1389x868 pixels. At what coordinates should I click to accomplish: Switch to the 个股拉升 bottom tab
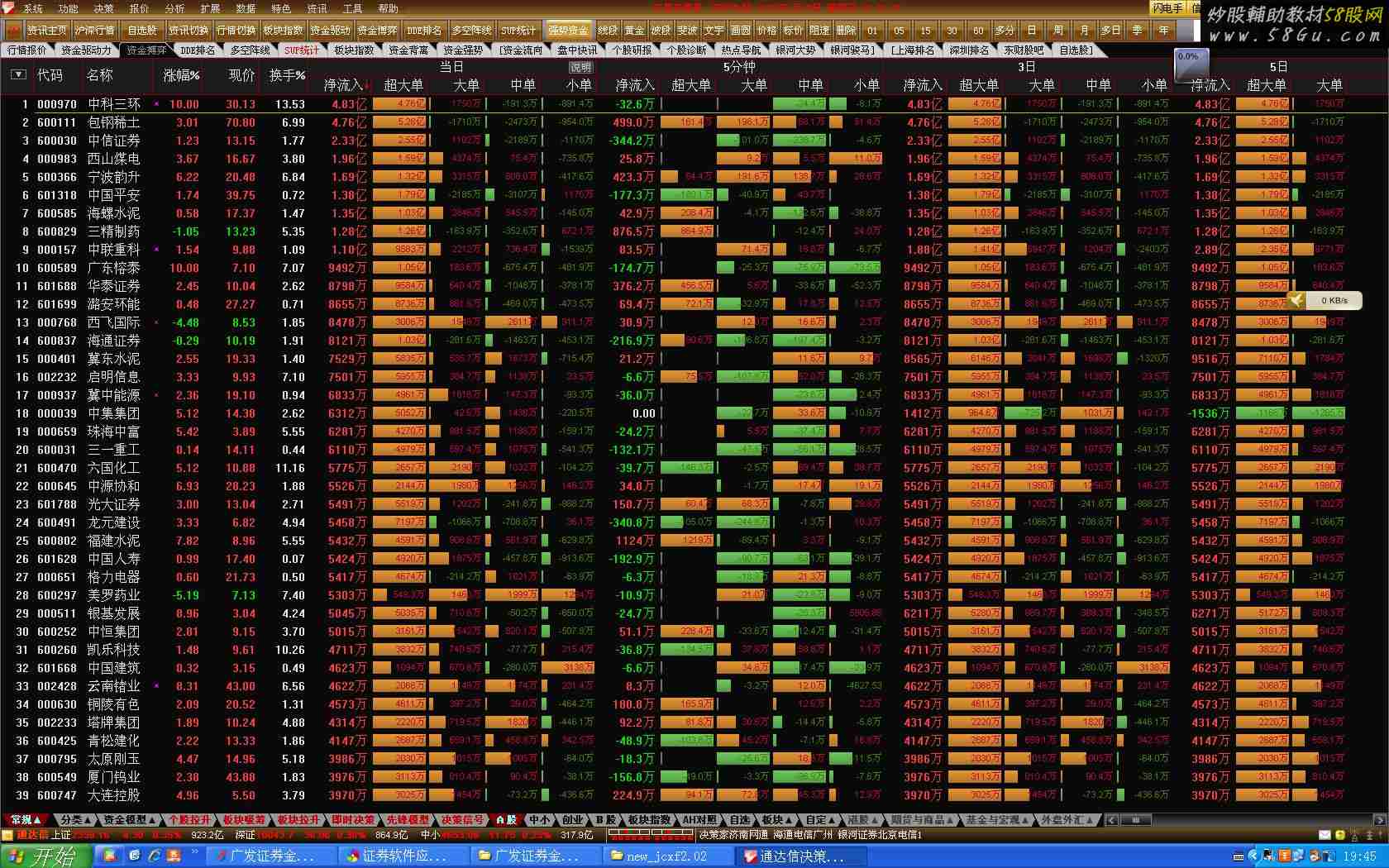click(x=189, y=819)
